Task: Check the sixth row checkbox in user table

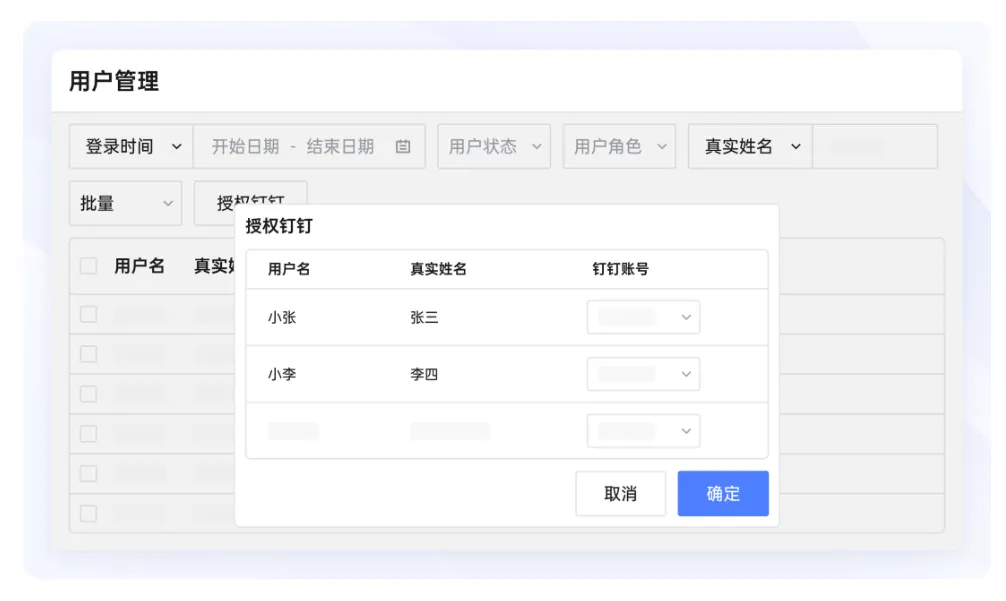Action: [x=89, y=513]
